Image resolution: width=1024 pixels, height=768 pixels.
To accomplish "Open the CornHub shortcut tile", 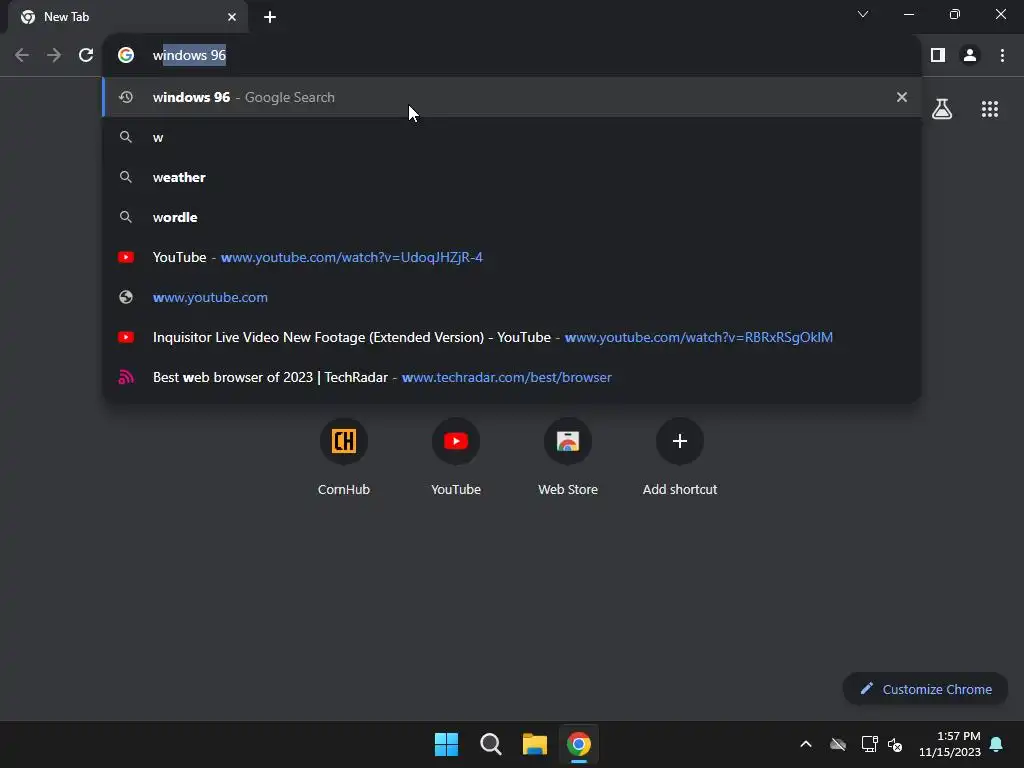I will coord(344,457).
